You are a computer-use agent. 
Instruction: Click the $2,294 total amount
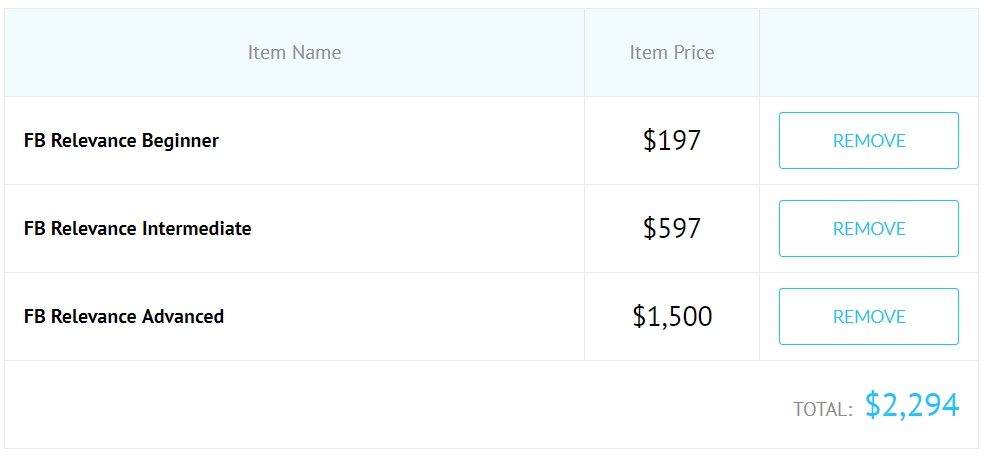coord(912,405)
